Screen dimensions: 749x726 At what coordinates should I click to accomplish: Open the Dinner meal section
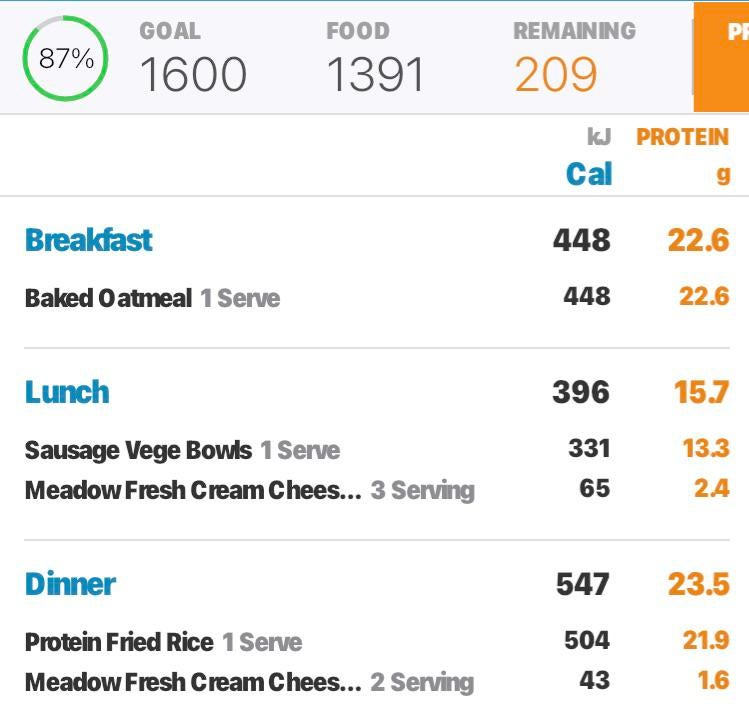click(70, 584)
